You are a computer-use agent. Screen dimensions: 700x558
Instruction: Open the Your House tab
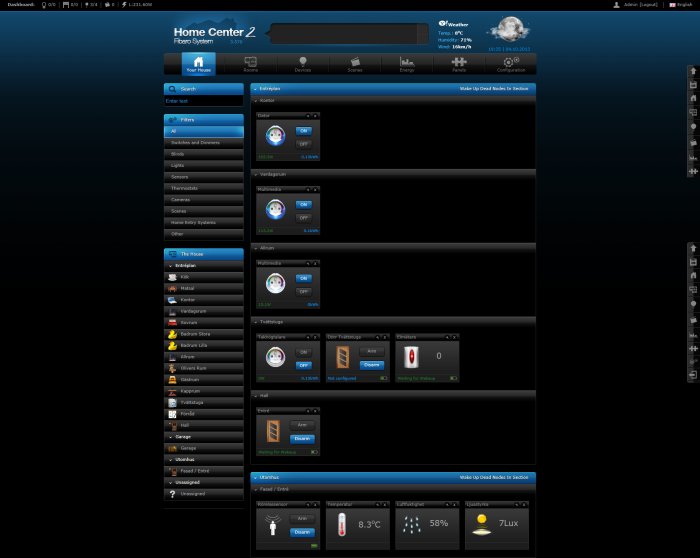(199, 64)
